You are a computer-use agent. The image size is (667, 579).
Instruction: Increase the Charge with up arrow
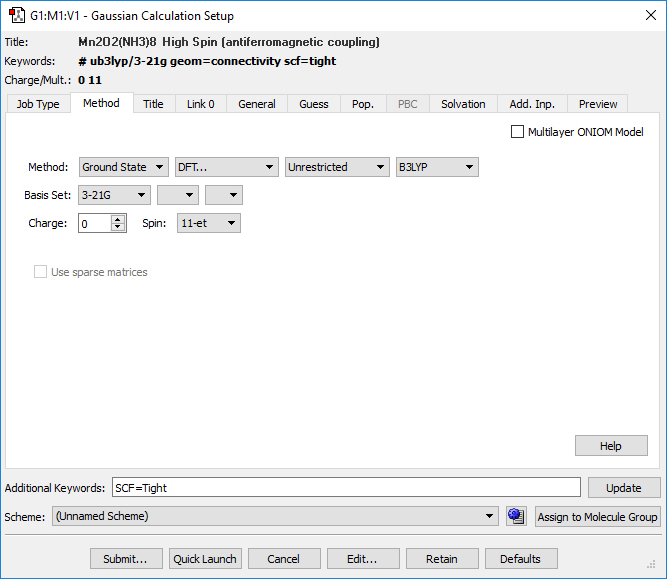point(118,219)
